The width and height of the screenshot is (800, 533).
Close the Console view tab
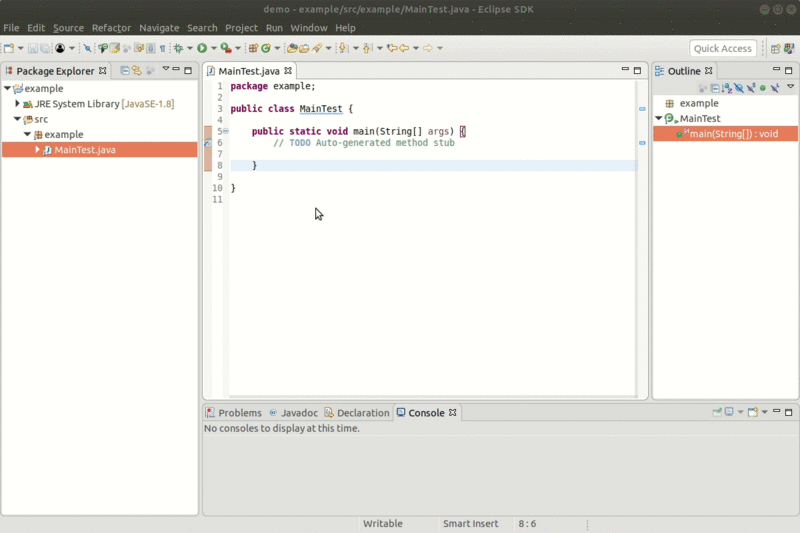point(453,413)
